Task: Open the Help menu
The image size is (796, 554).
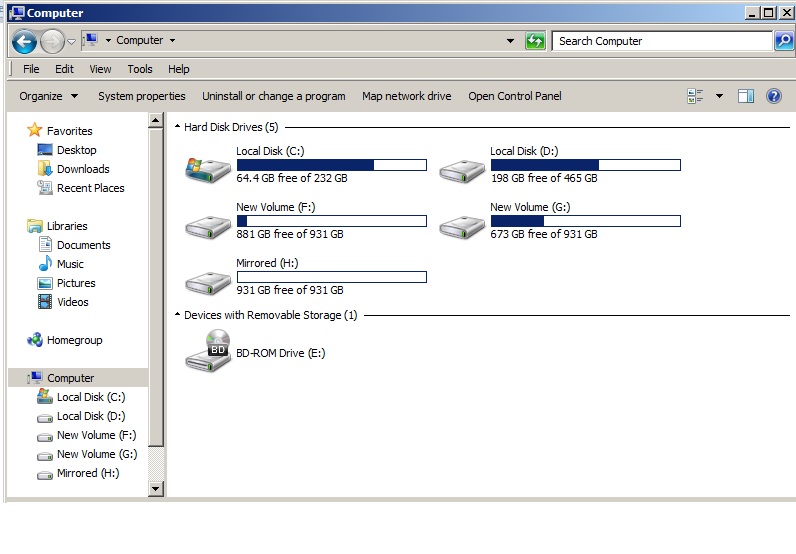Action: coord(179,69)
